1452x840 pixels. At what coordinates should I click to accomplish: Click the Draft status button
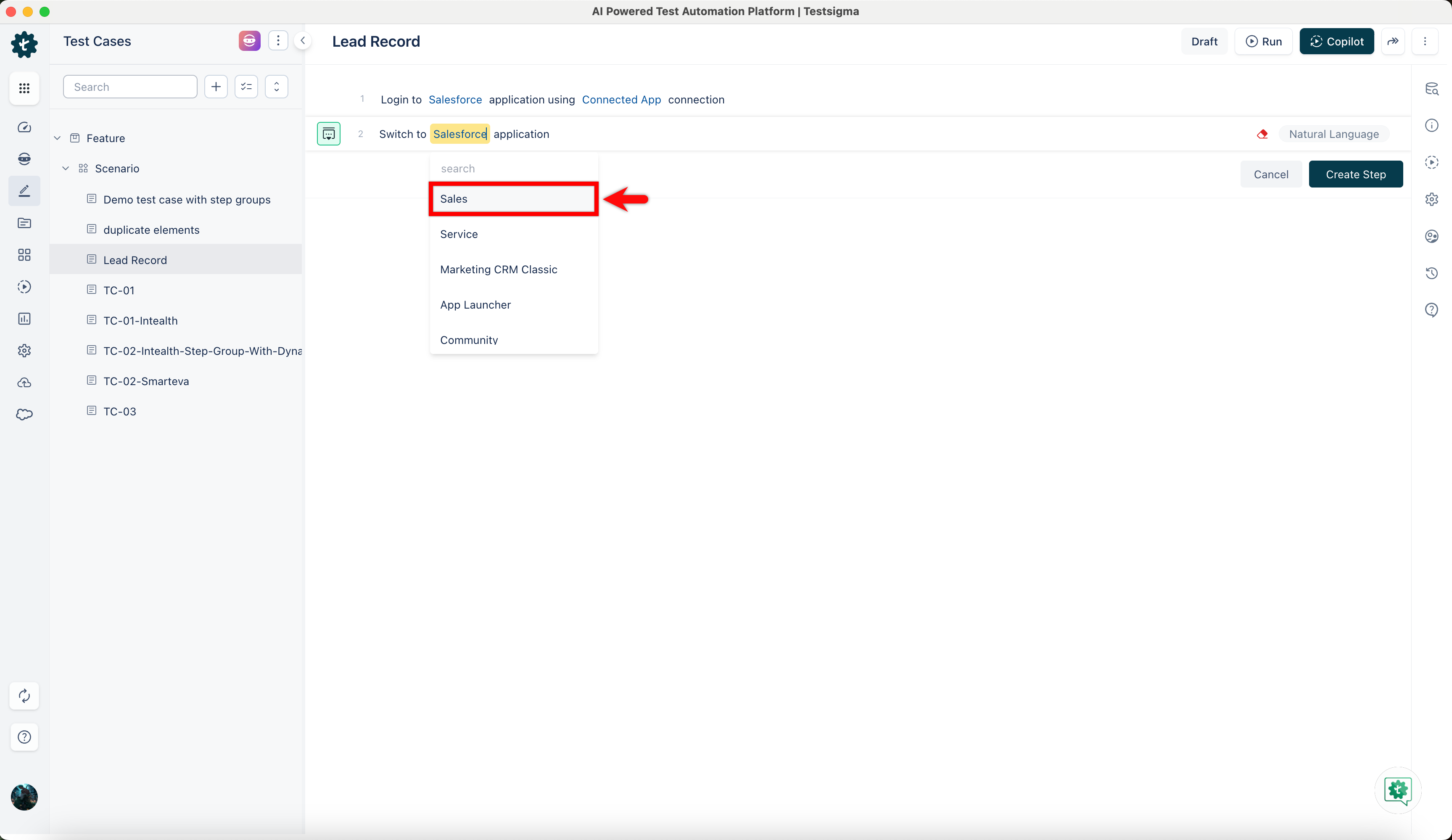coord(1204,42)
